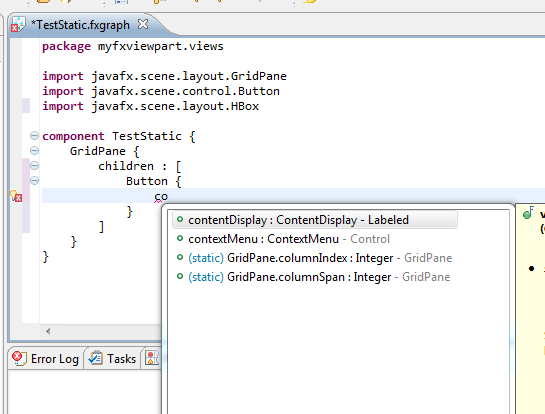This screenshot has height=414, width=545.
Task: Select the TestStatic.fxgraph editor tab
Action: [x=80, y=25]
